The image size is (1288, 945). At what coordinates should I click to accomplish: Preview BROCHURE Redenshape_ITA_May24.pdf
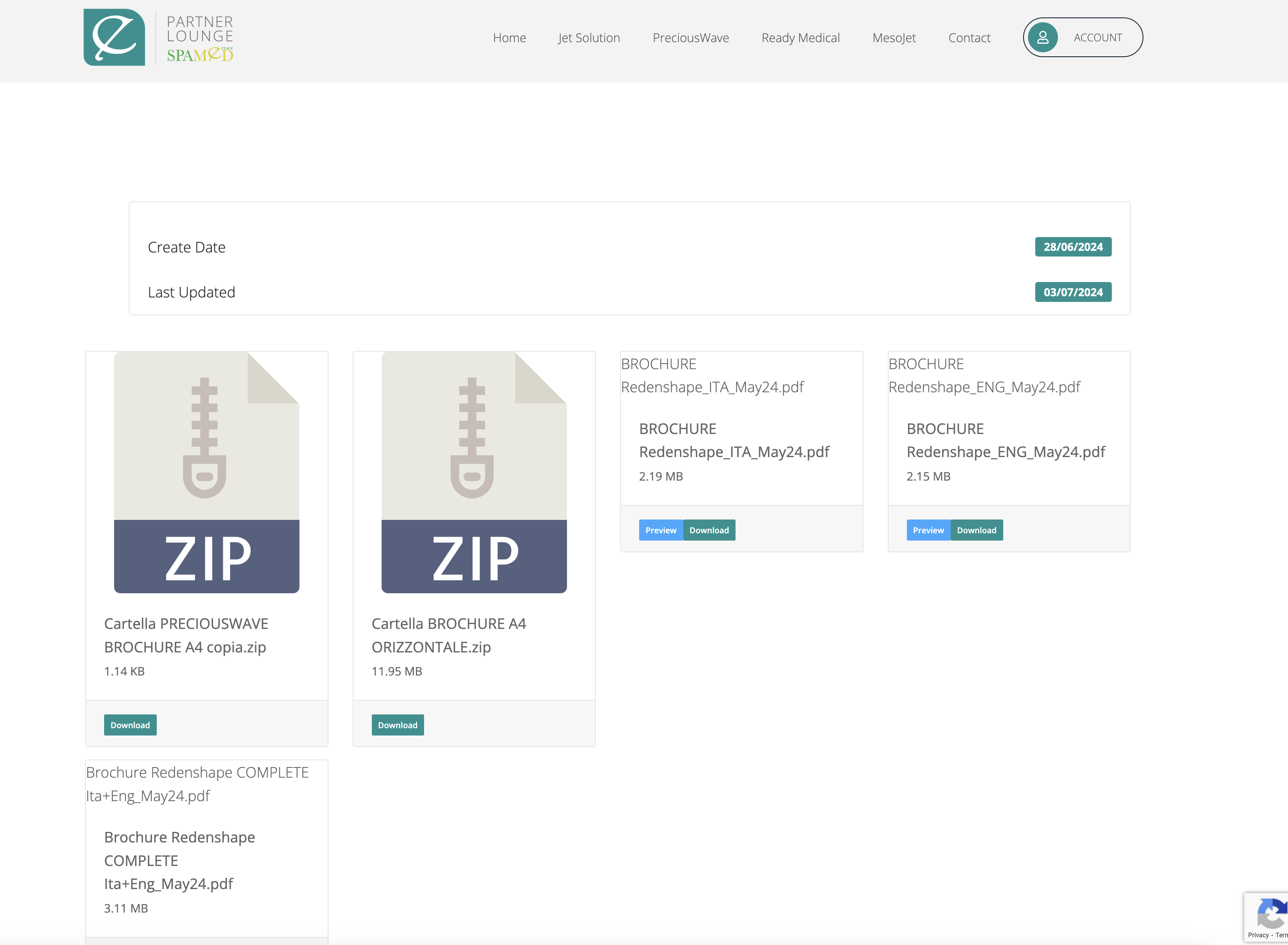pyautogui.click(x=661, y=530)
